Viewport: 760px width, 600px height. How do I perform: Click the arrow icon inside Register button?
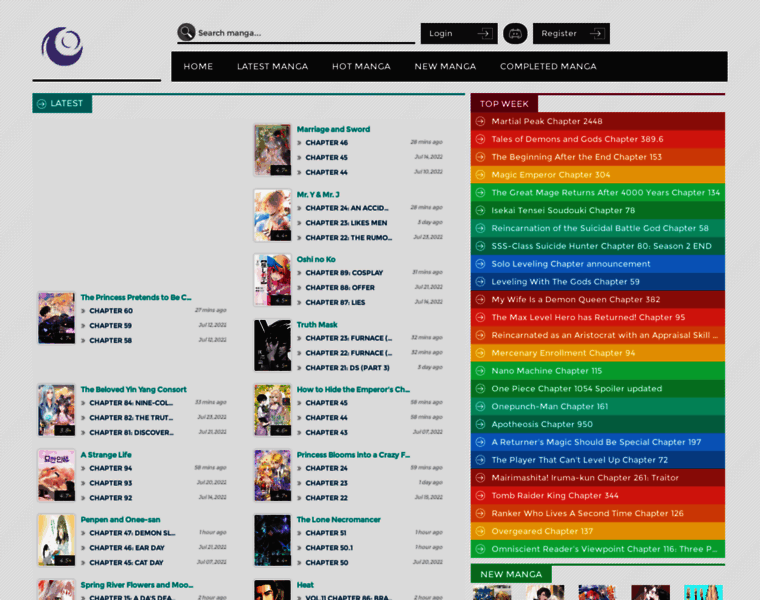(597, 33)
